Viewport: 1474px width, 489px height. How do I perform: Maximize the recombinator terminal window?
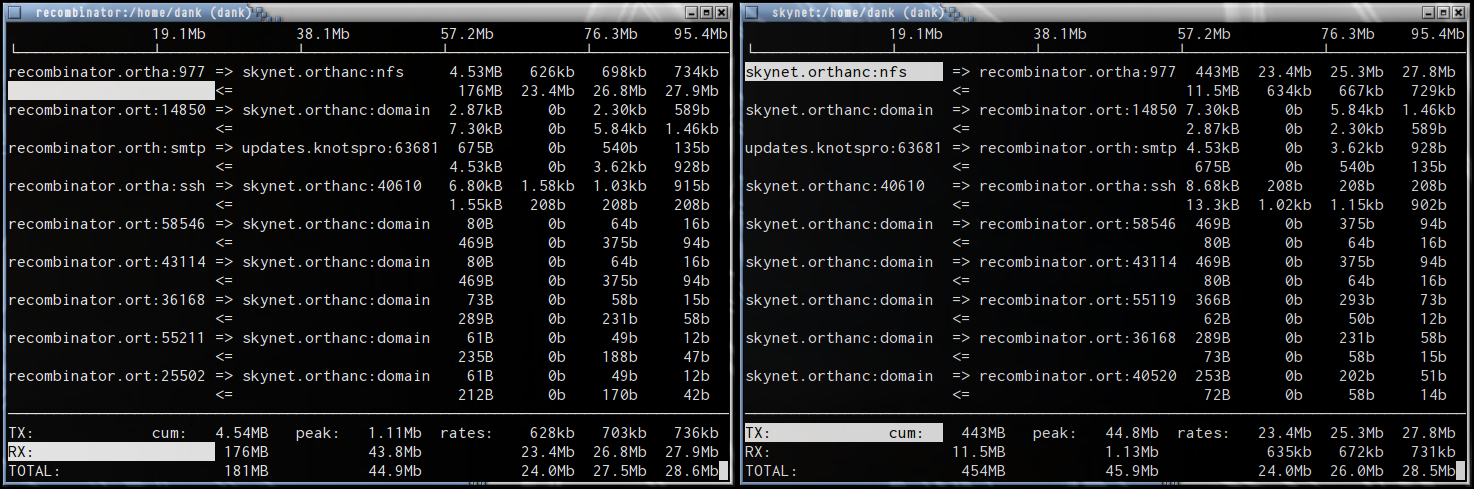(706, 12)
